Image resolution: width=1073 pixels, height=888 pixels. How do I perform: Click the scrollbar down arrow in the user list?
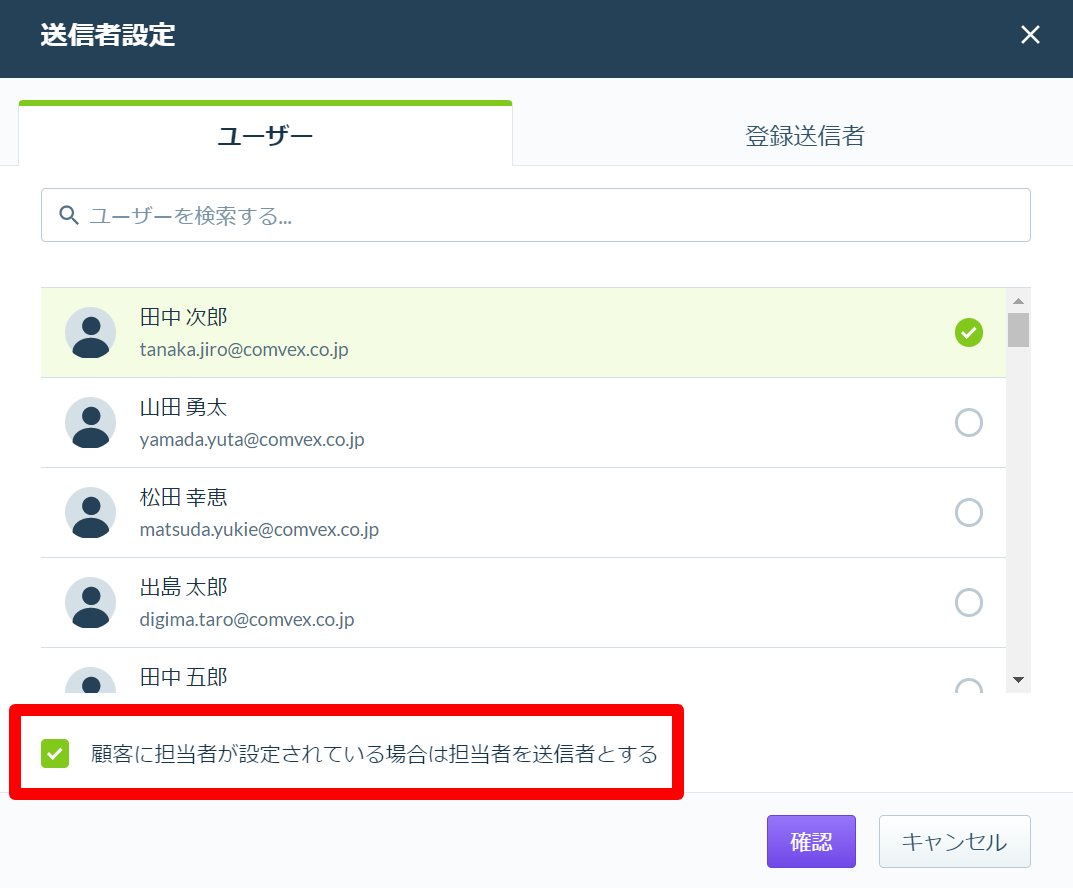click(1018, 679)
